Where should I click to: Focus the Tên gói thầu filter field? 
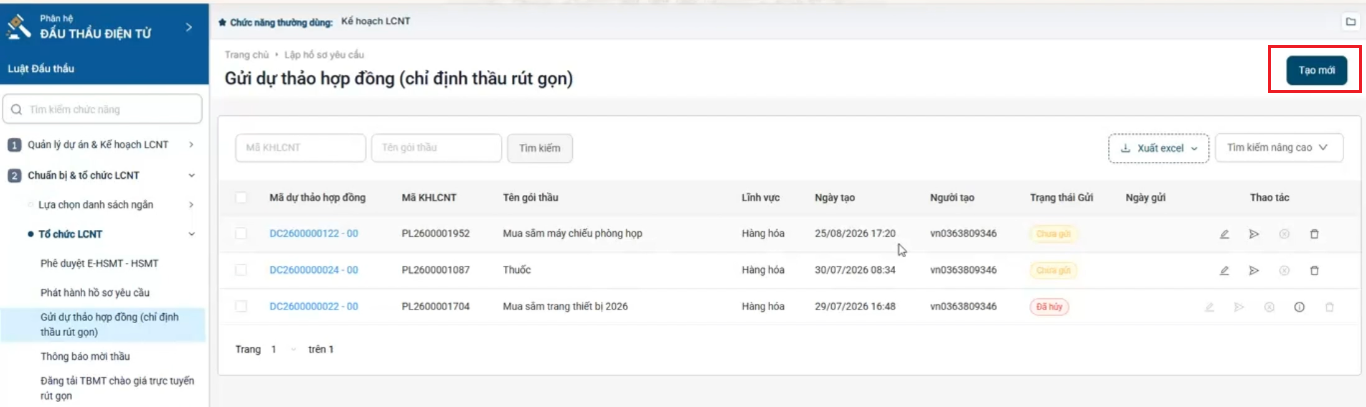[x=436, y=148]
